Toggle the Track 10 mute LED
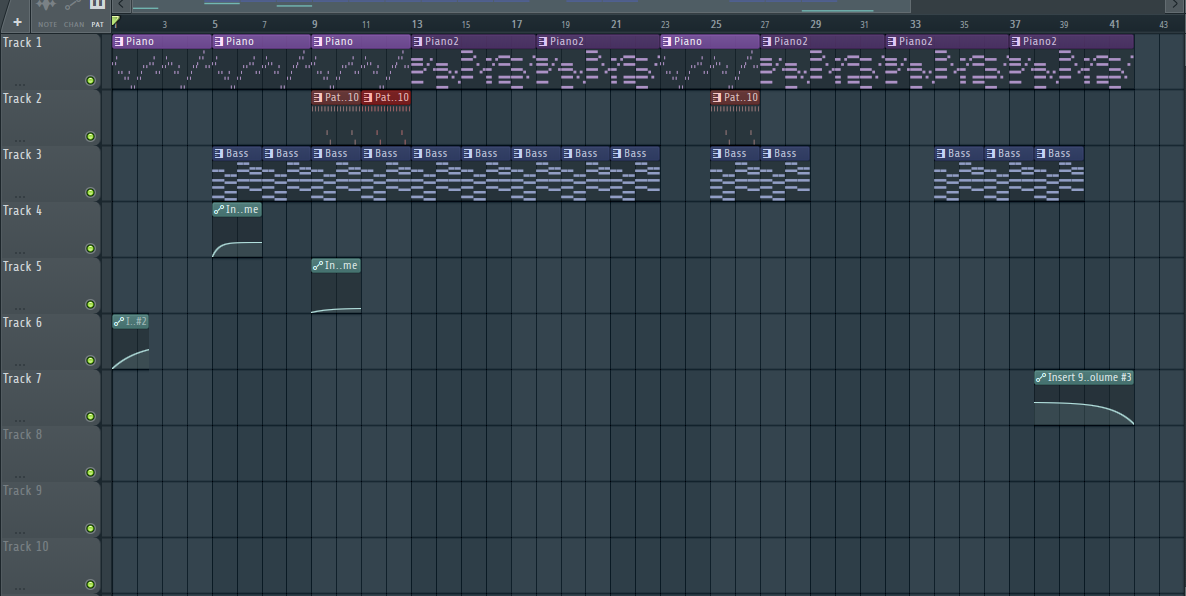The width and height of the screenshot is (1186, 596). click(91, 585)
